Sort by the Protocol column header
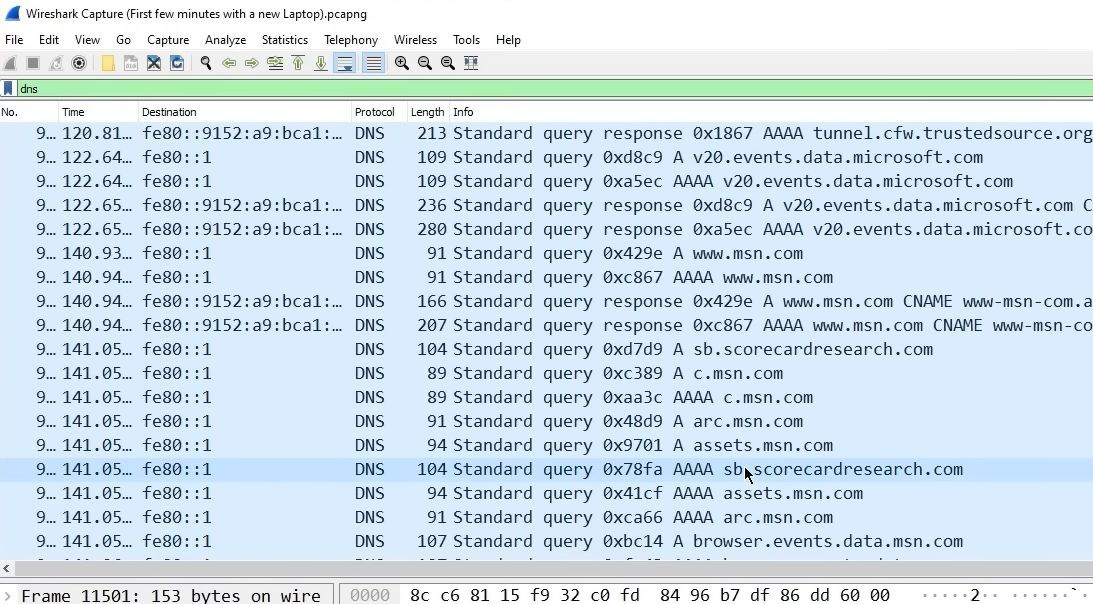 click(x=380, y=112)
